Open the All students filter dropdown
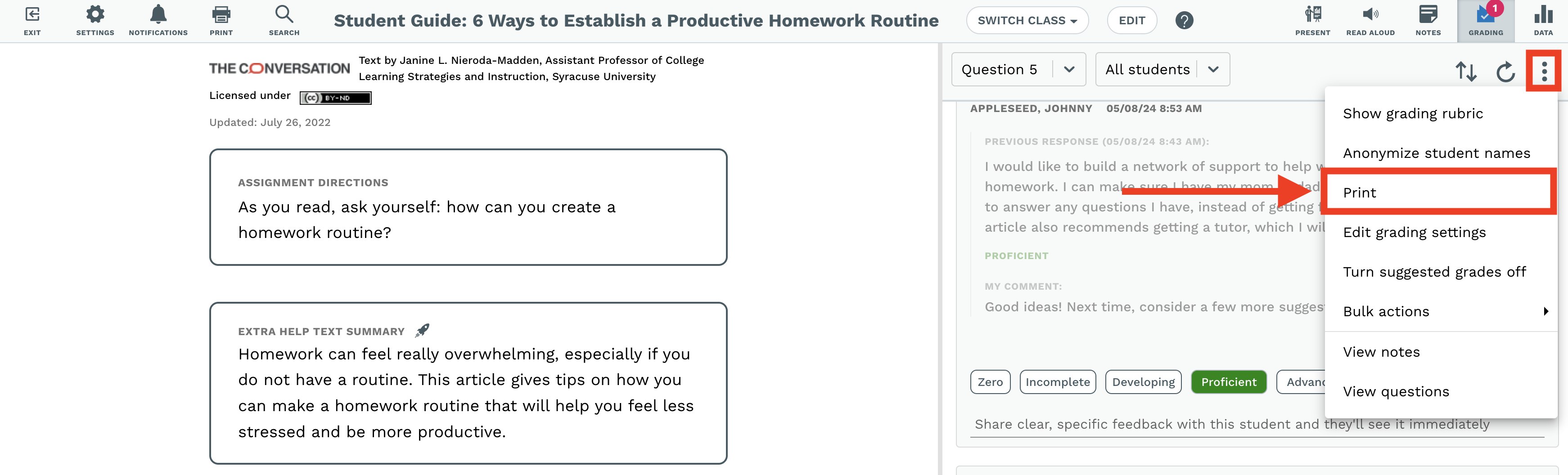 tap(1162, 69)
